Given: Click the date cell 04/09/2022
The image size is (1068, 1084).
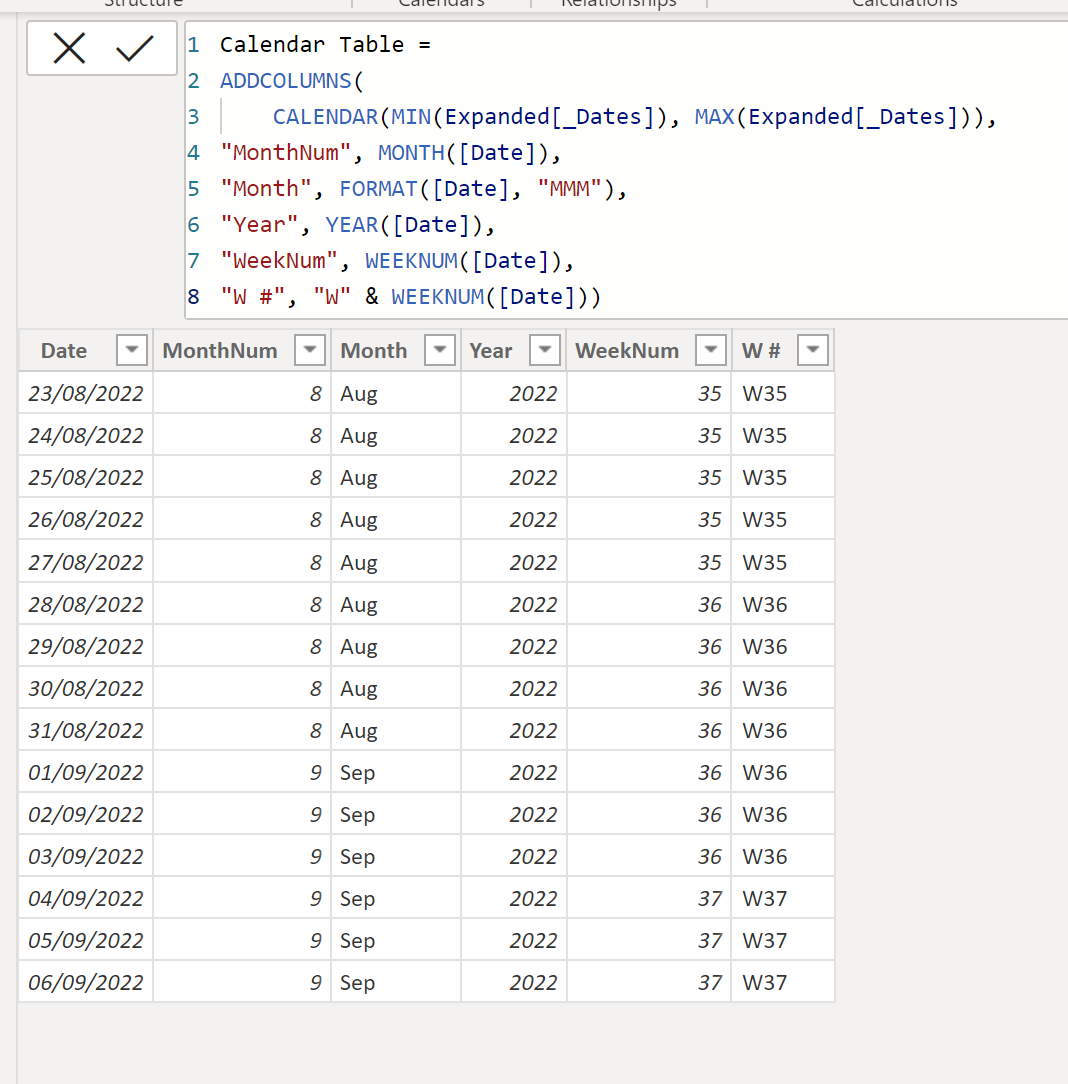Looking at the screenshot, I should point(86,899).
